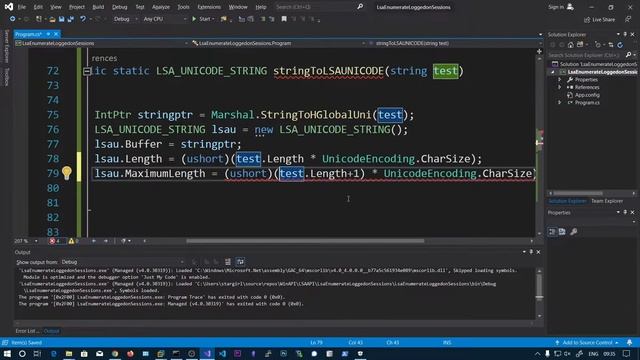
Task: Click the Solution Explorer refresh icon
Action: click(x=620, y=45)
